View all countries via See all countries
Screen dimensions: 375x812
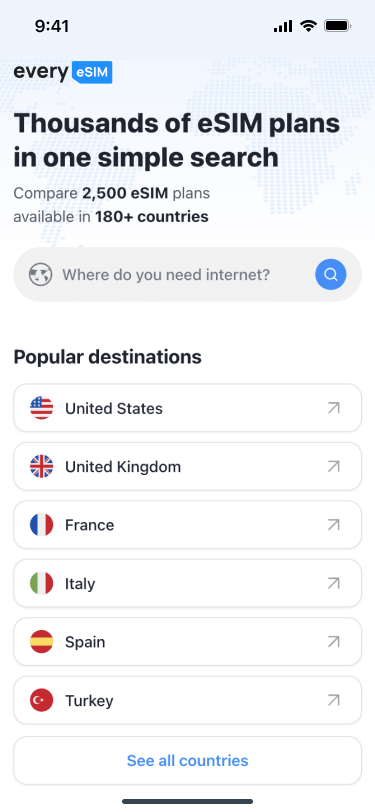pyautogui.click(x=188, y=761)
